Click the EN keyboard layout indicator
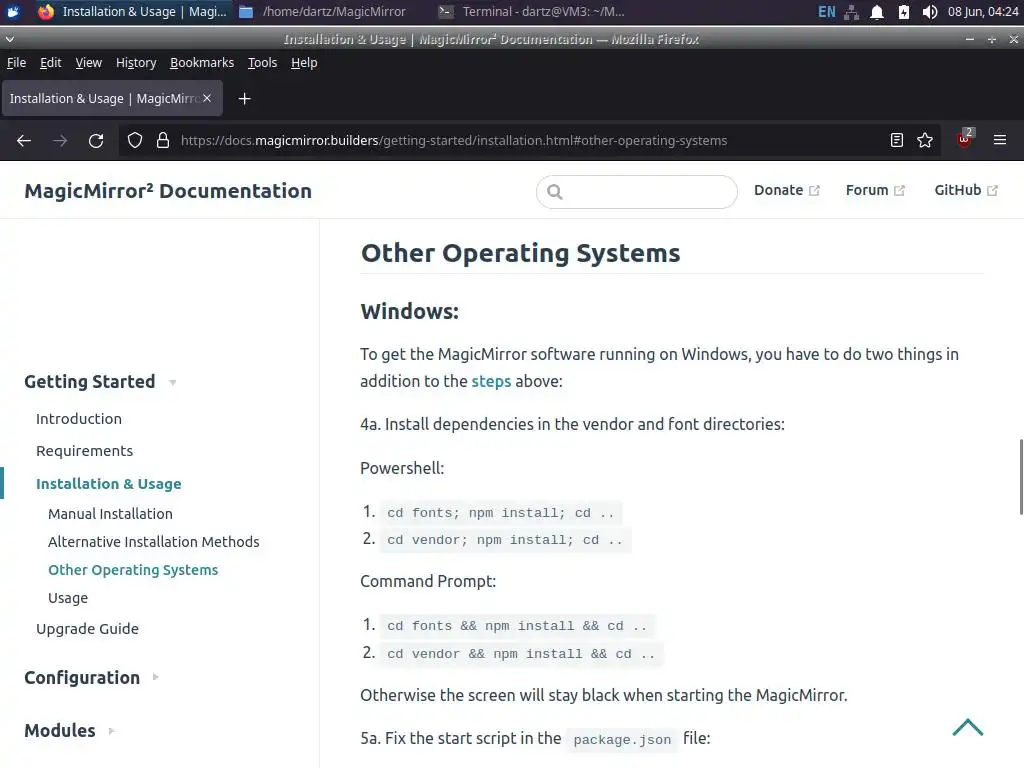Image resolution: width=1024 pixels, height=768 pixels. 827,12
